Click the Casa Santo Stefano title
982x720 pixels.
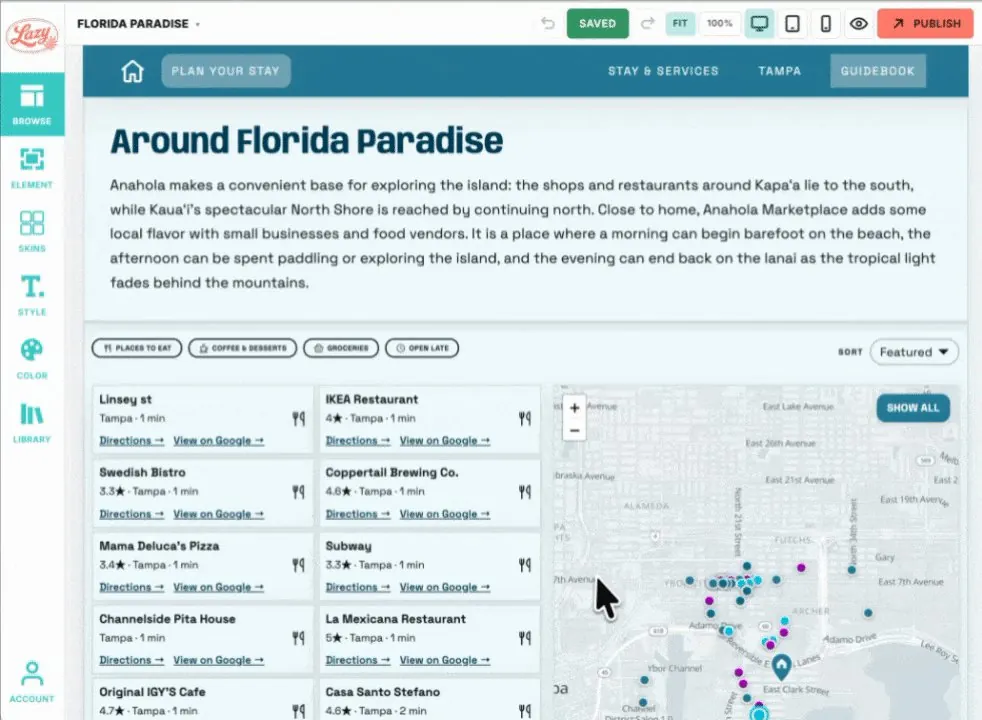[x=383, y=692]
